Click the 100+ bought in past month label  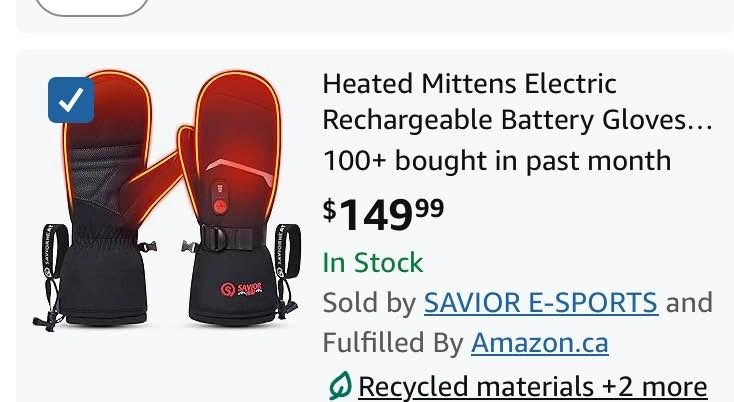pos(497,161)
